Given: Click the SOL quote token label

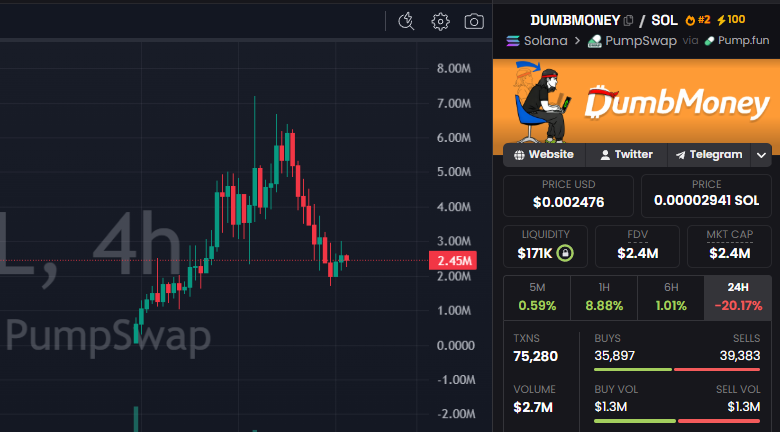Looking at the screenshot, I should point(665,20).
